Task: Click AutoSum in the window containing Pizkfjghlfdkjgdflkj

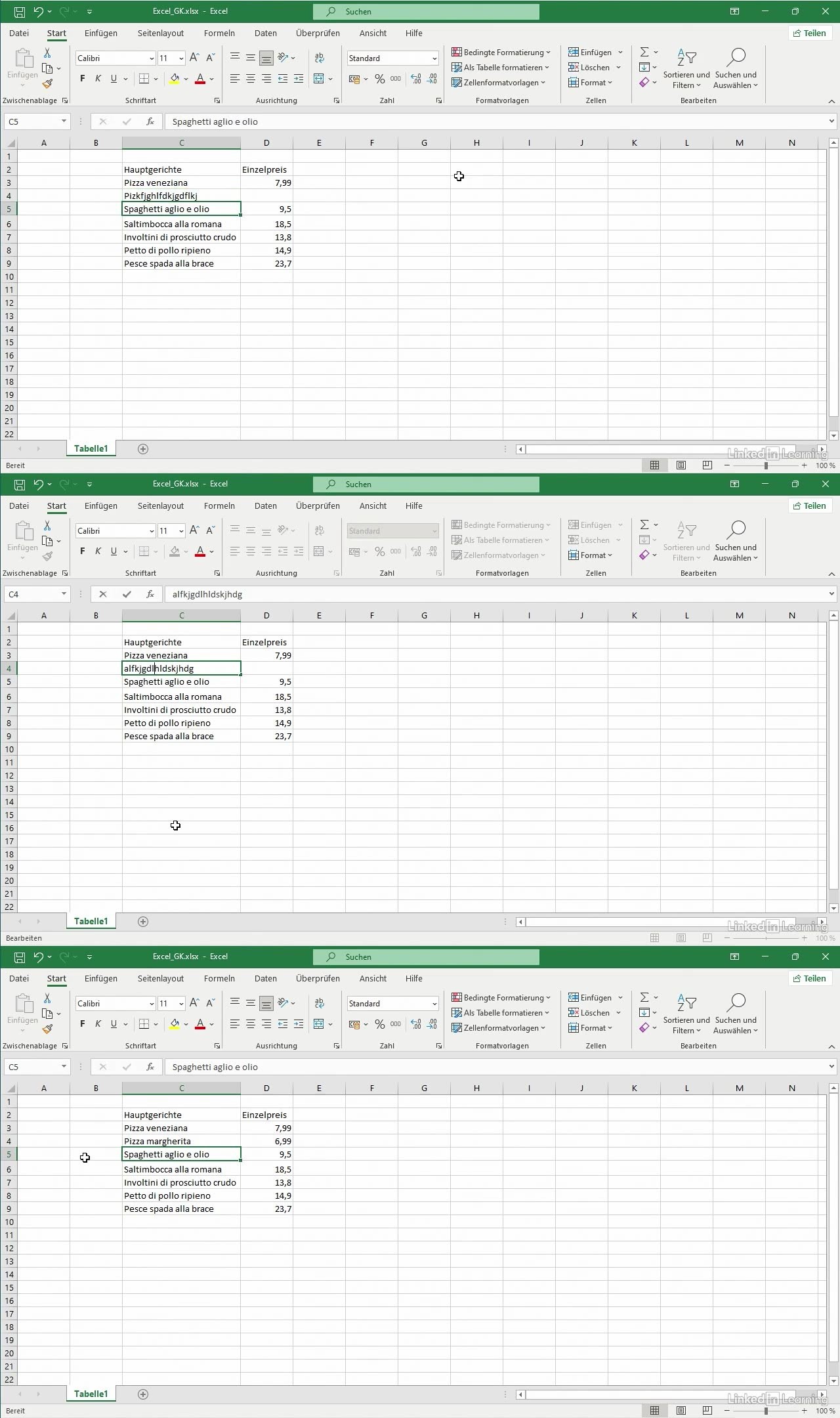Action: click(644, 53)
